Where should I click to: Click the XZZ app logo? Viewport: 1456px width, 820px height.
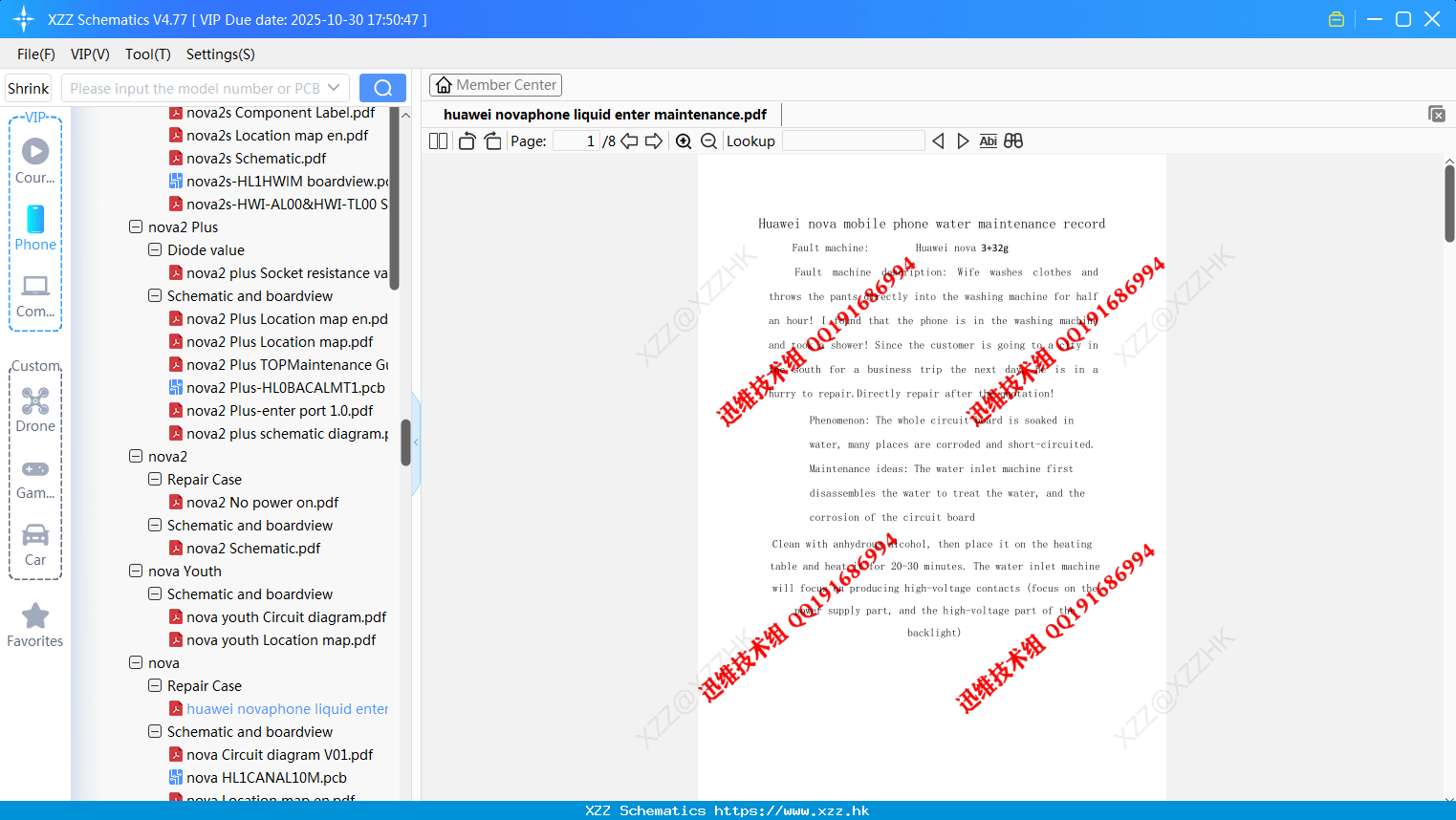[x=24, y=19]
